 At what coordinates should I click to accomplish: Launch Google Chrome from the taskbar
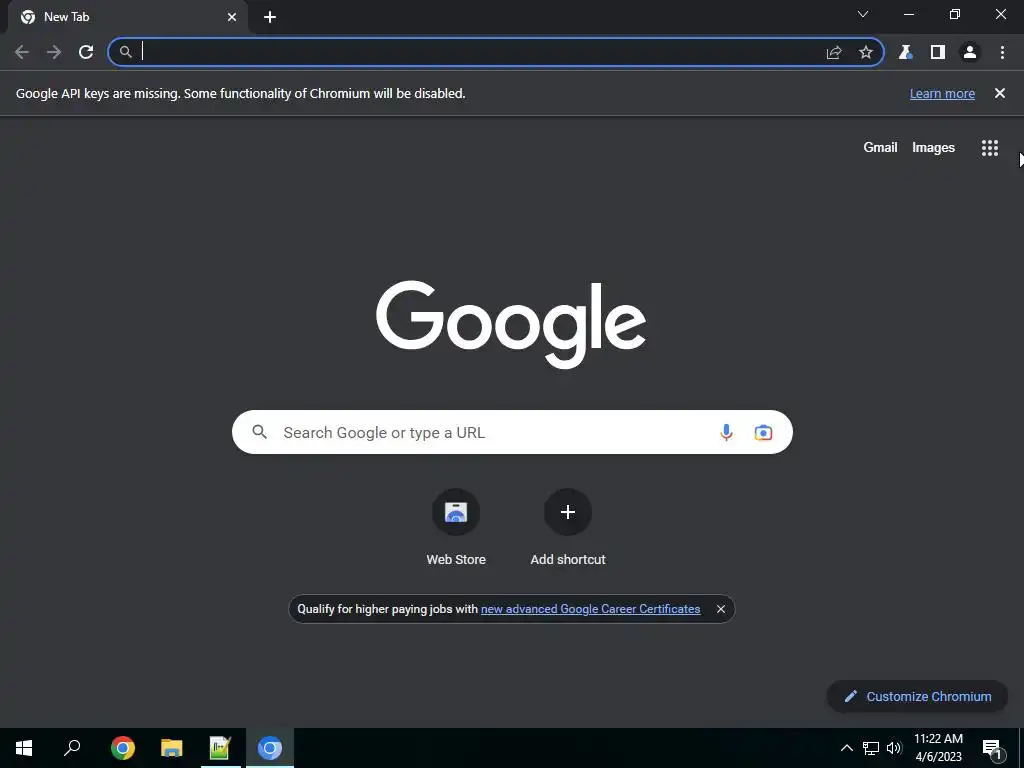pyautogui.click(x=123, y=748)
